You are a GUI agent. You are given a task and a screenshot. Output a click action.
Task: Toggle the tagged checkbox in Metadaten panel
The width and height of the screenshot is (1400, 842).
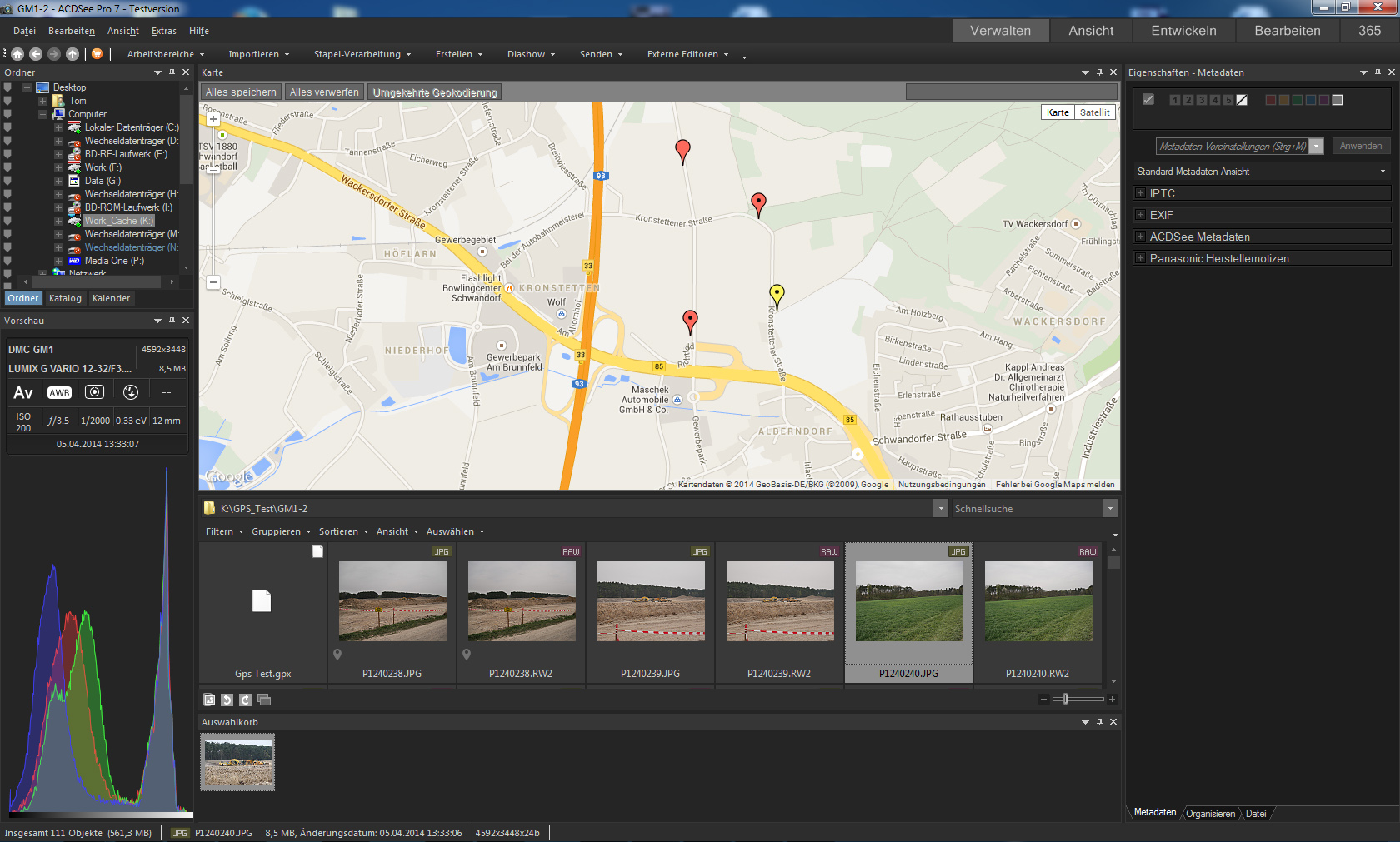coord(1148,99)
